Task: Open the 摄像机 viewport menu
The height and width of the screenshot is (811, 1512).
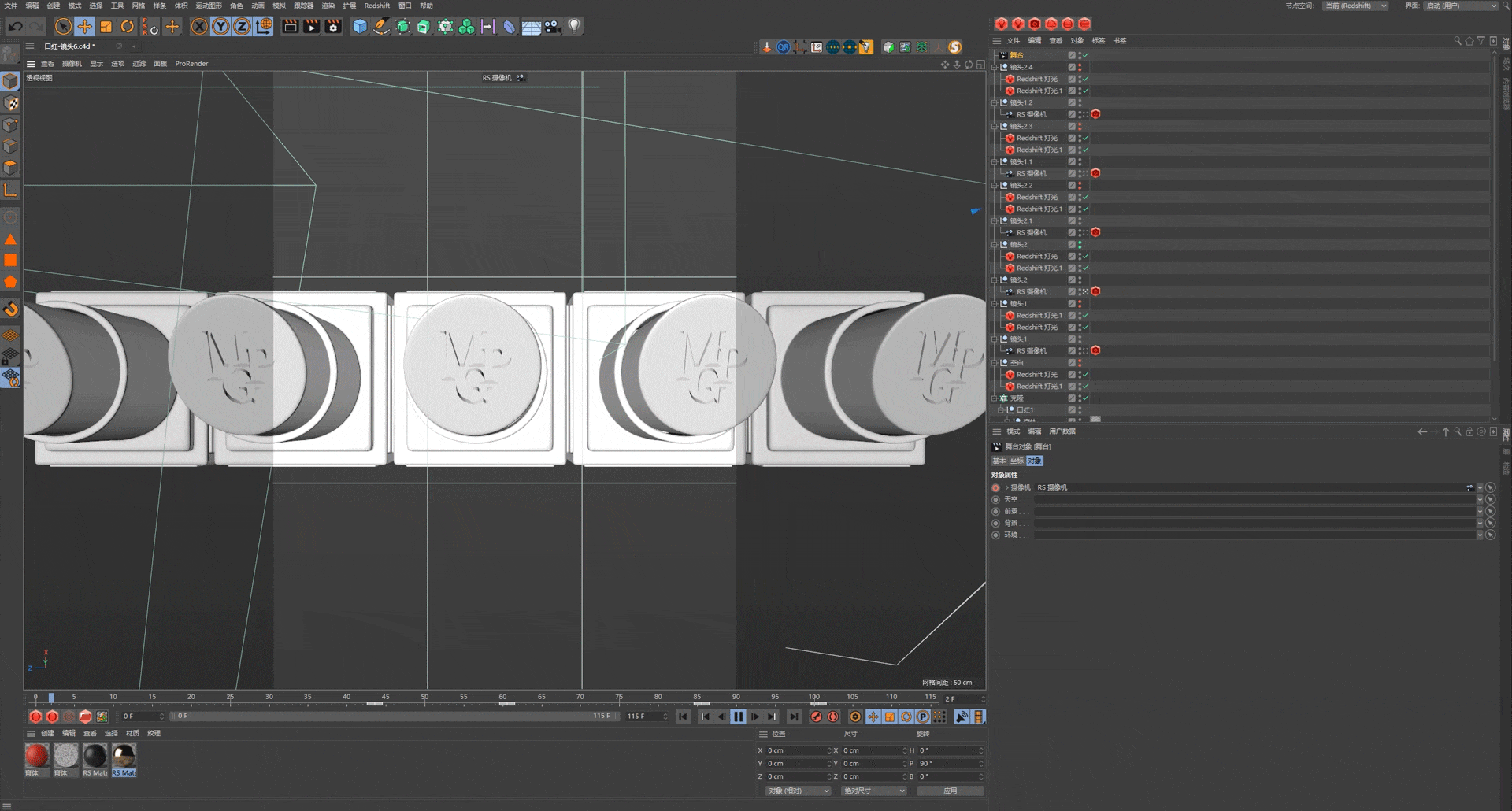Action: (72, 64)
